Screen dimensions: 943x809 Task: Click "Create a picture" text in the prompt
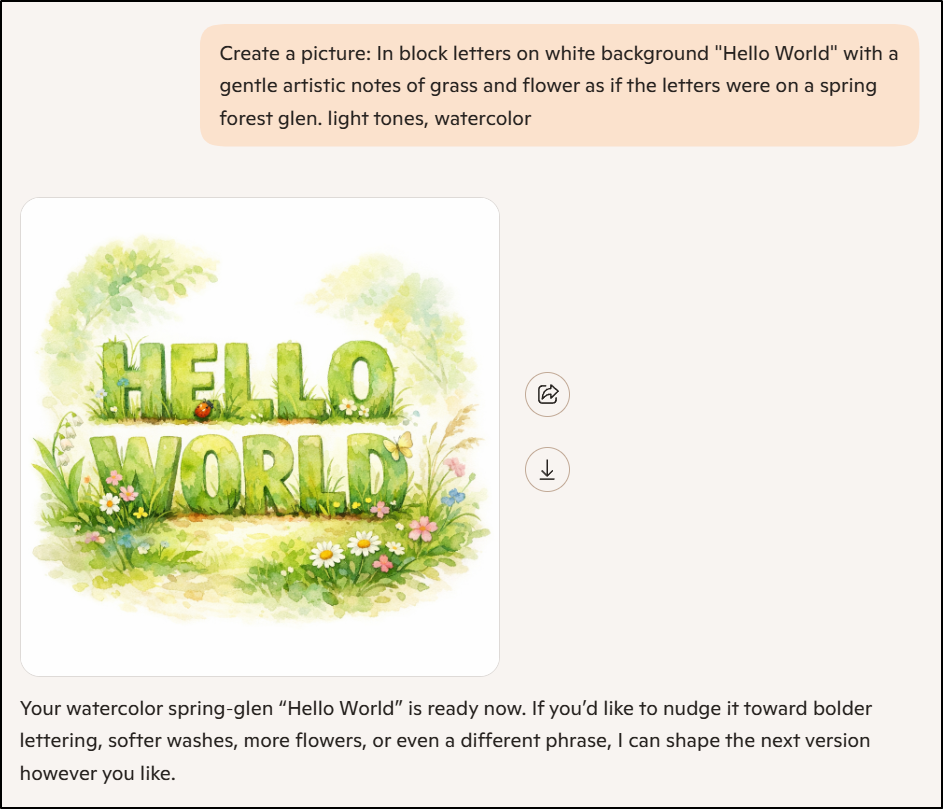pyautogui.click(x=286, y=53)
